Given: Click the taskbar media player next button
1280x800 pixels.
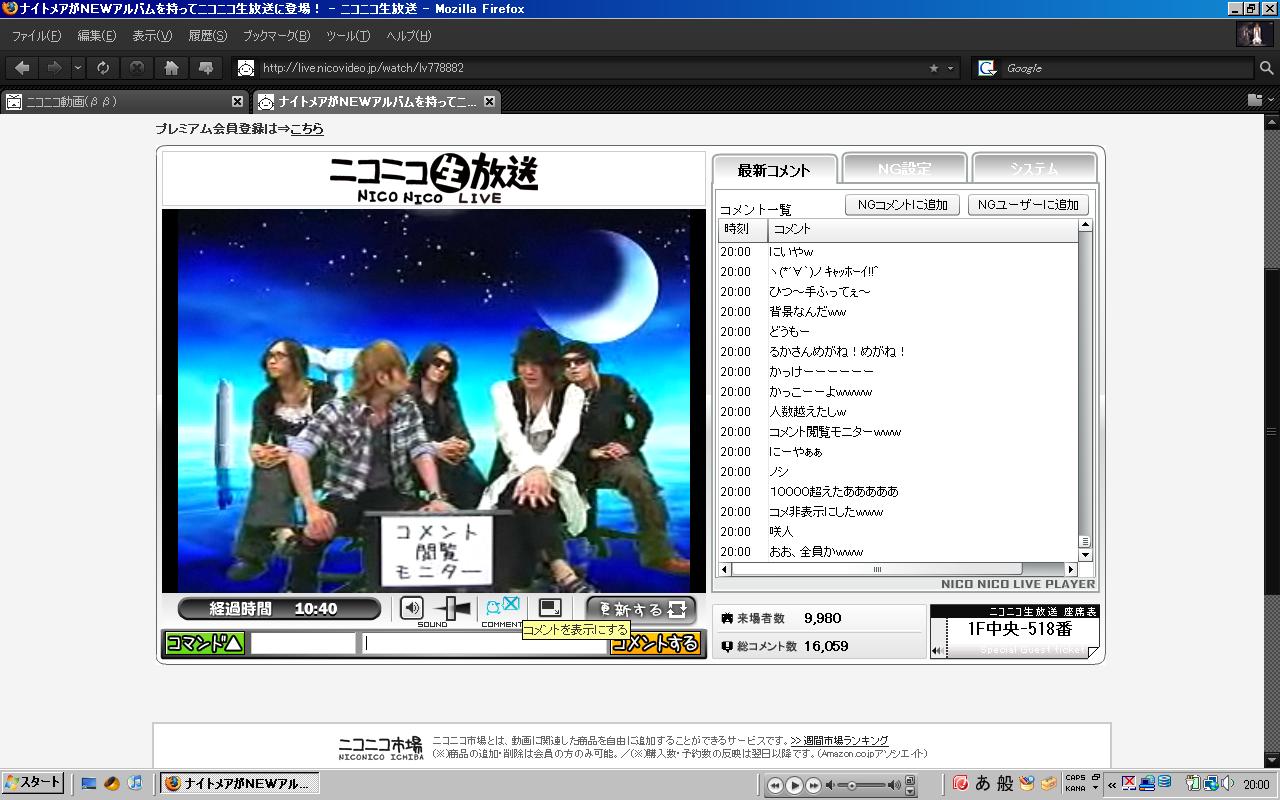Looking at the screenshot, I should [x=815, y=786].
